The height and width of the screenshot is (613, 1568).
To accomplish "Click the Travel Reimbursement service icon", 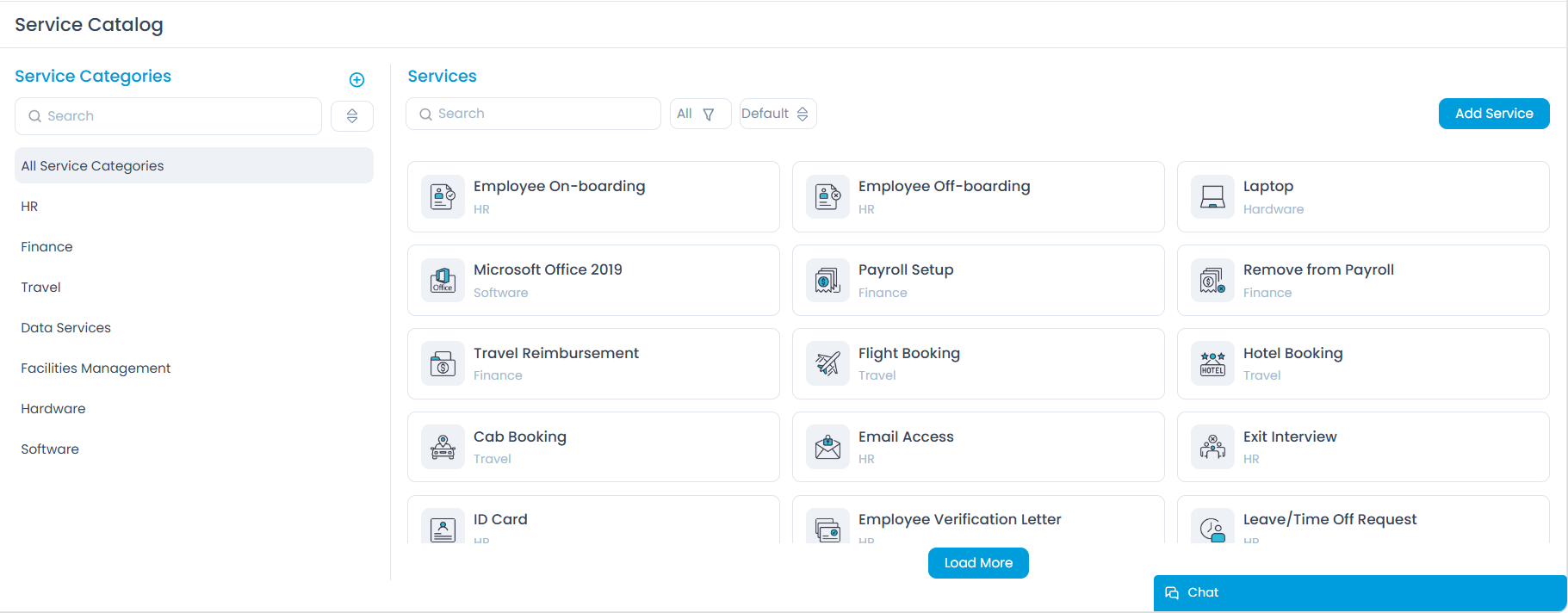I will 443,363.
